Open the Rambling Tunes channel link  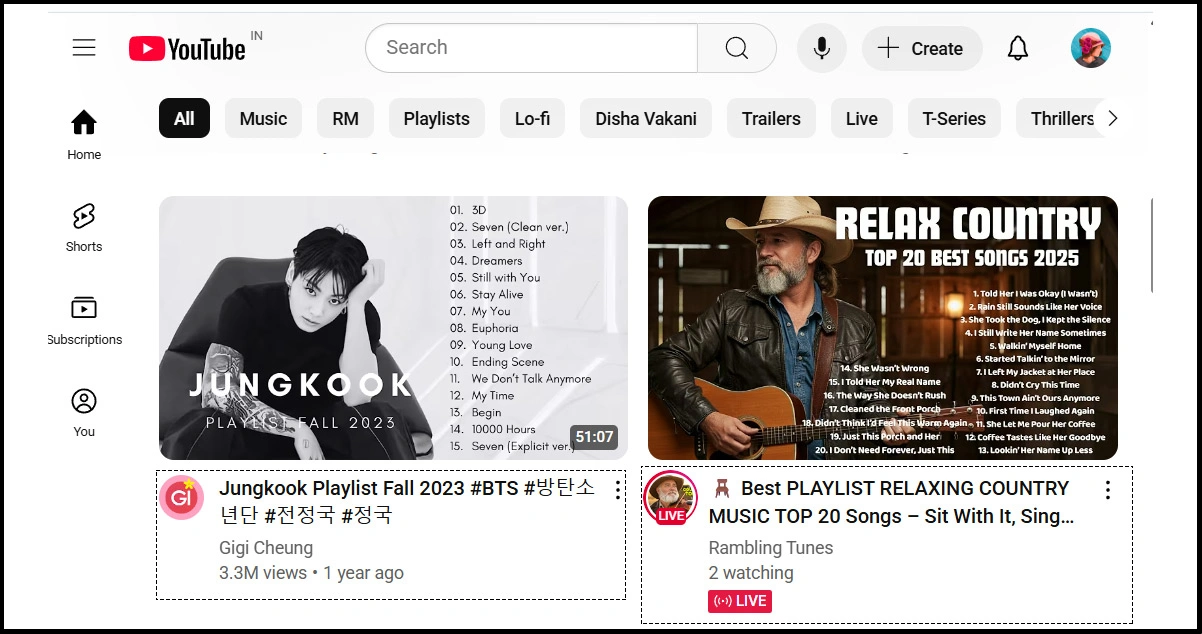770,547
